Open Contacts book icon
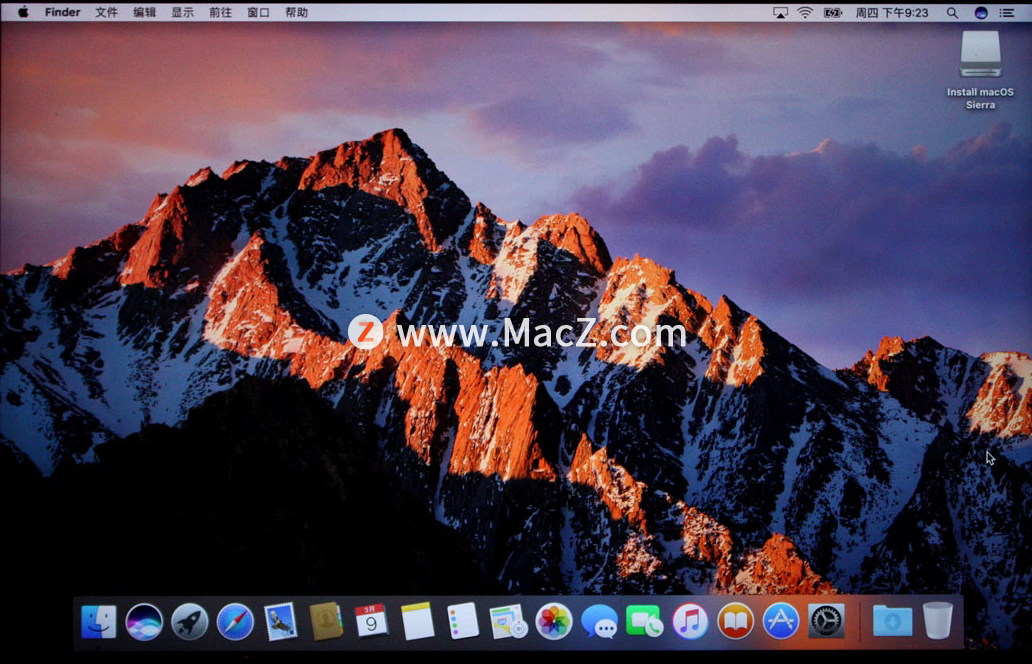This screenshot has width=1032, height=664. 326,622
